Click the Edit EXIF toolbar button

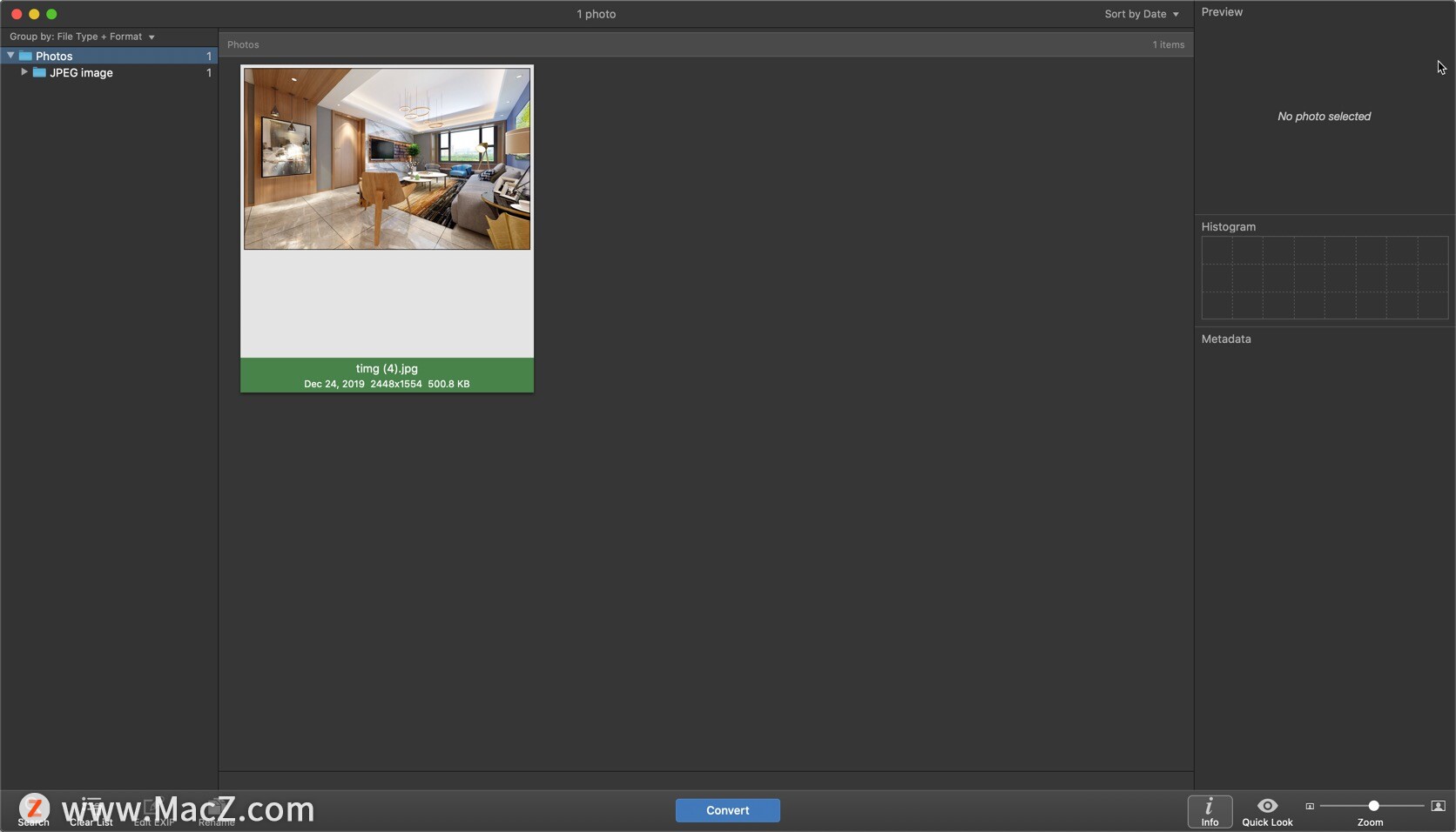[x=154, y=811]
